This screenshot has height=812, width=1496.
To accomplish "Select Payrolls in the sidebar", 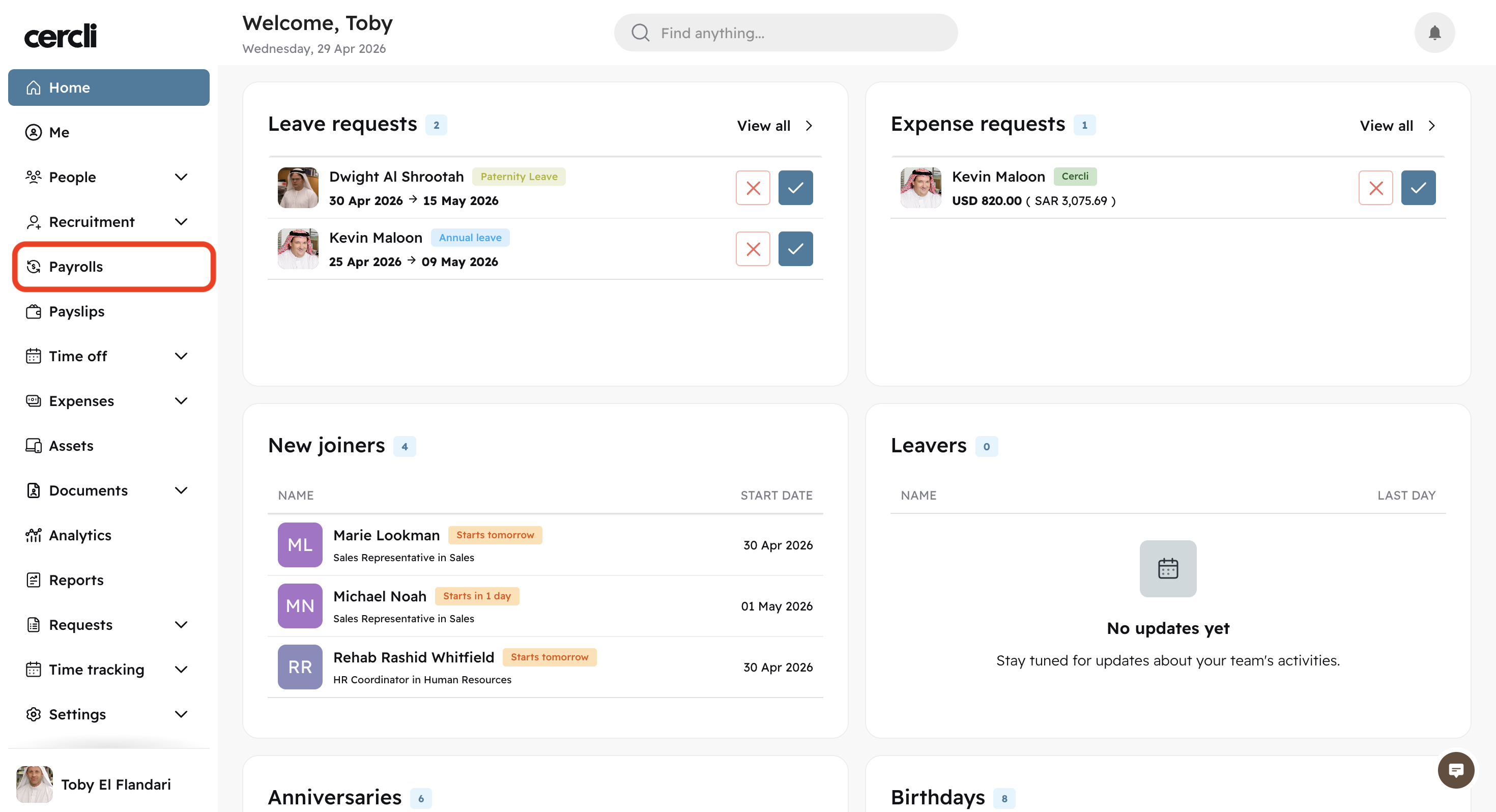I will click(x=75, y=267).
